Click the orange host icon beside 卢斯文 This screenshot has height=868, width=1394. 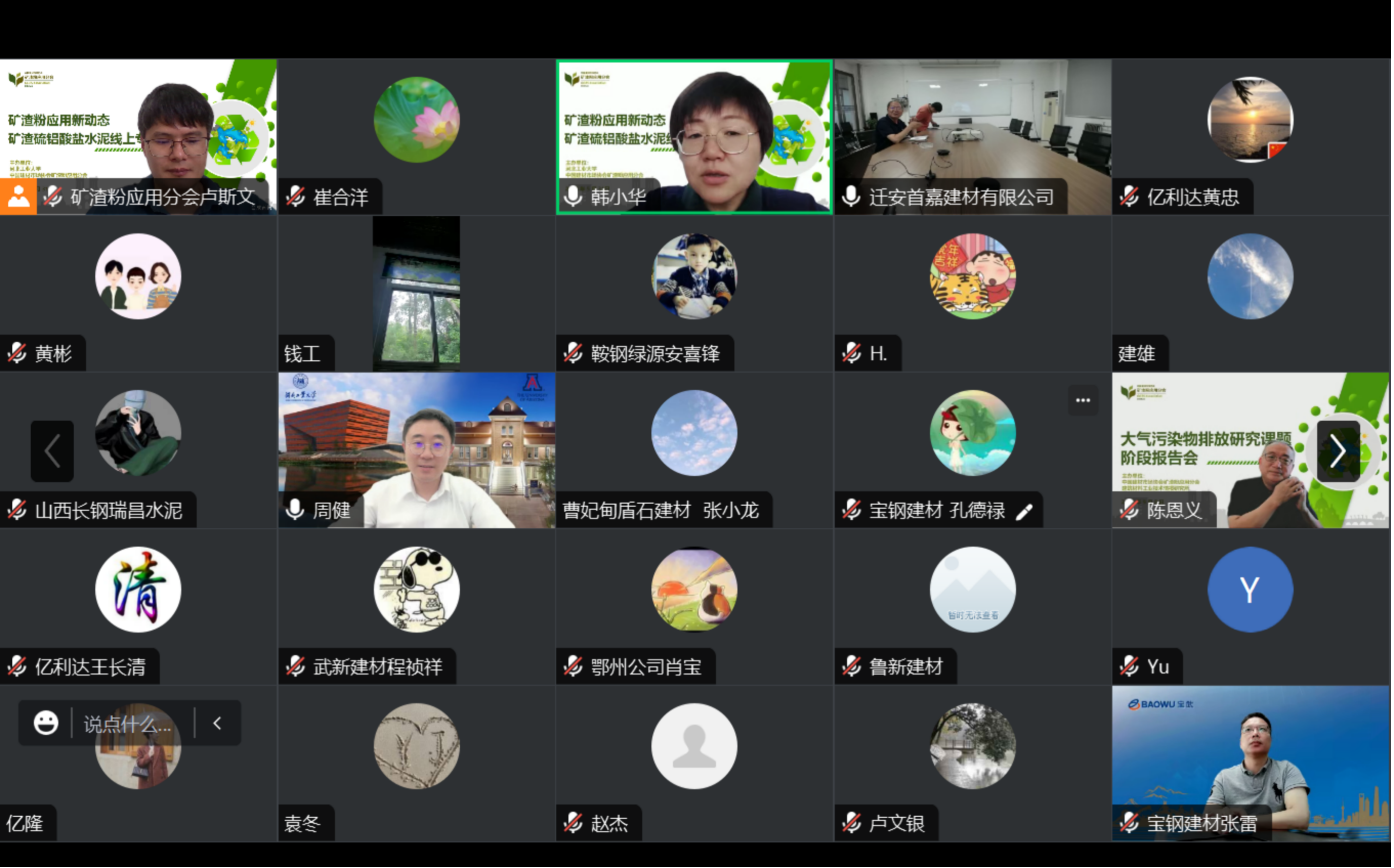point(18,197)
